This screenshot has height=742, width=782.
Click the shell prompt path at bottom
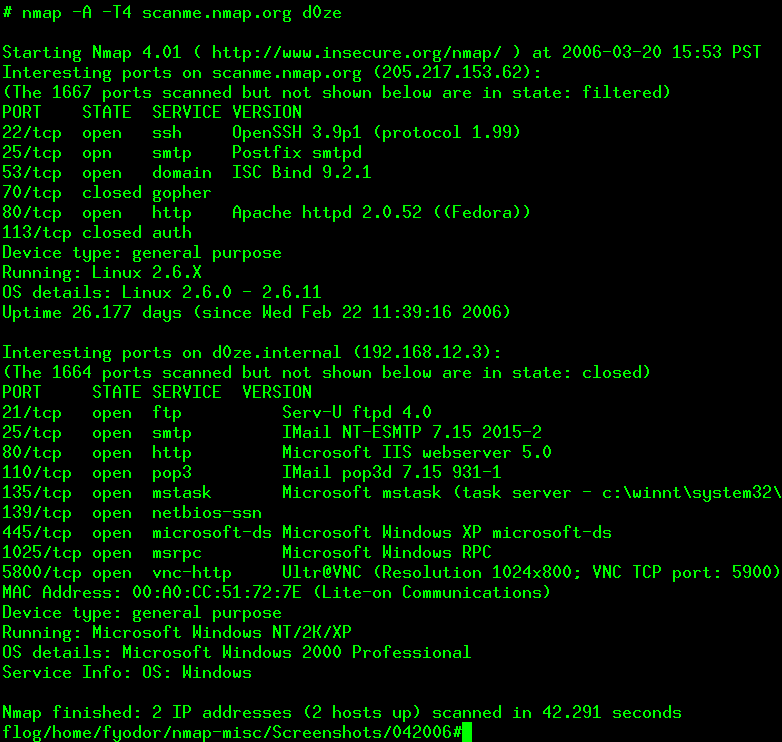coord(232,733)
